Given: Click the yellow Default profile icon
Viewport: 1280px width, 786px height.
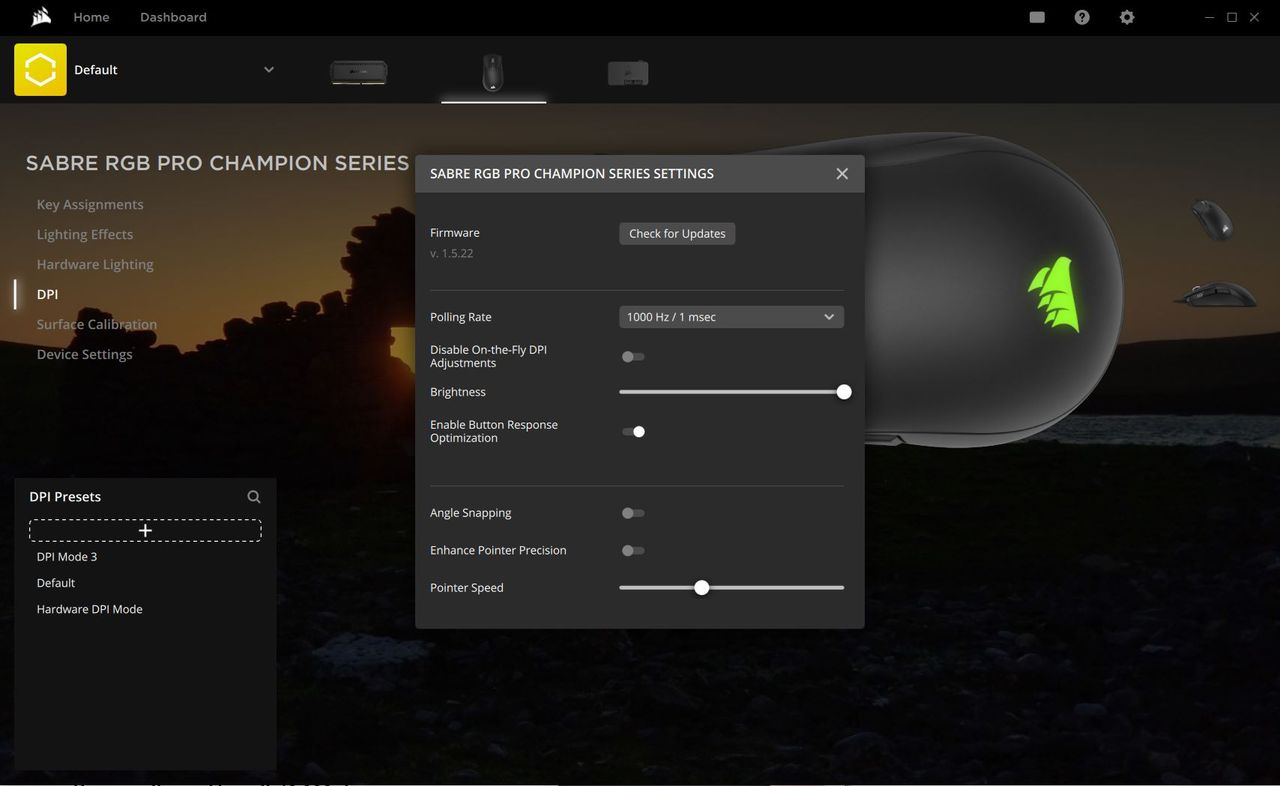Looking at the screenshot, I should 40,70.
